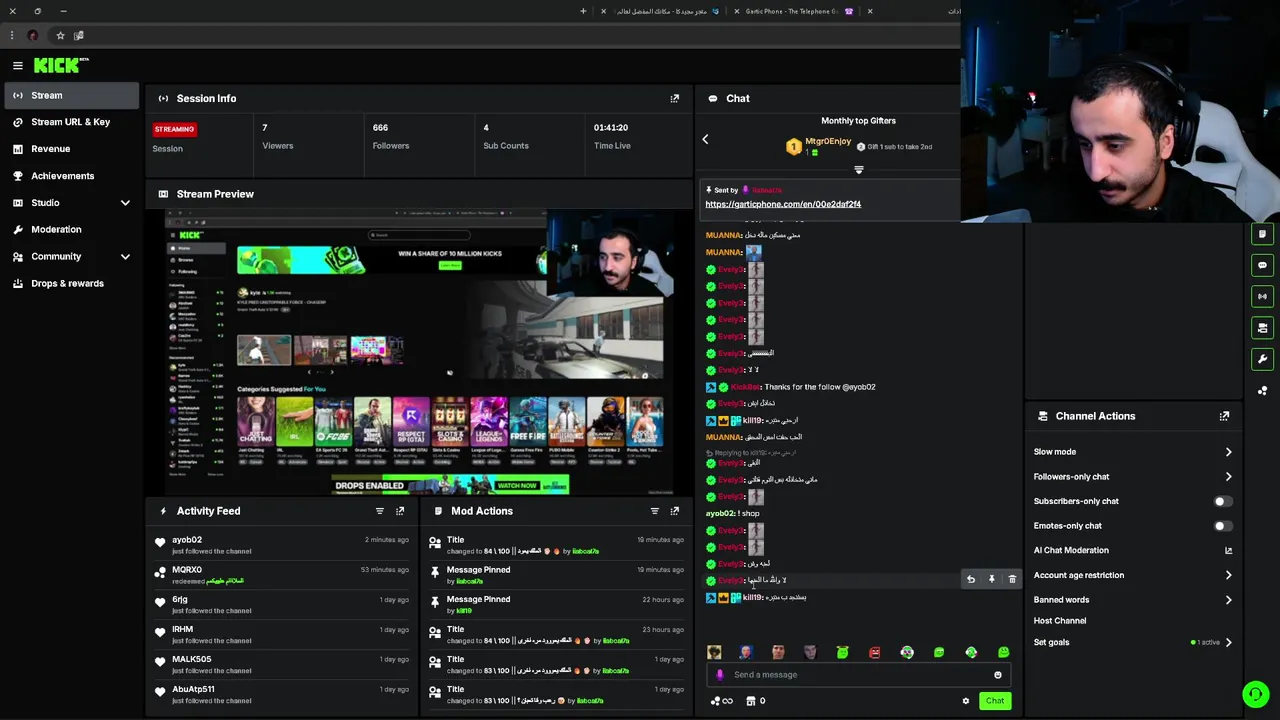Open the emoji picker in chat input

(x=997, y=674)
